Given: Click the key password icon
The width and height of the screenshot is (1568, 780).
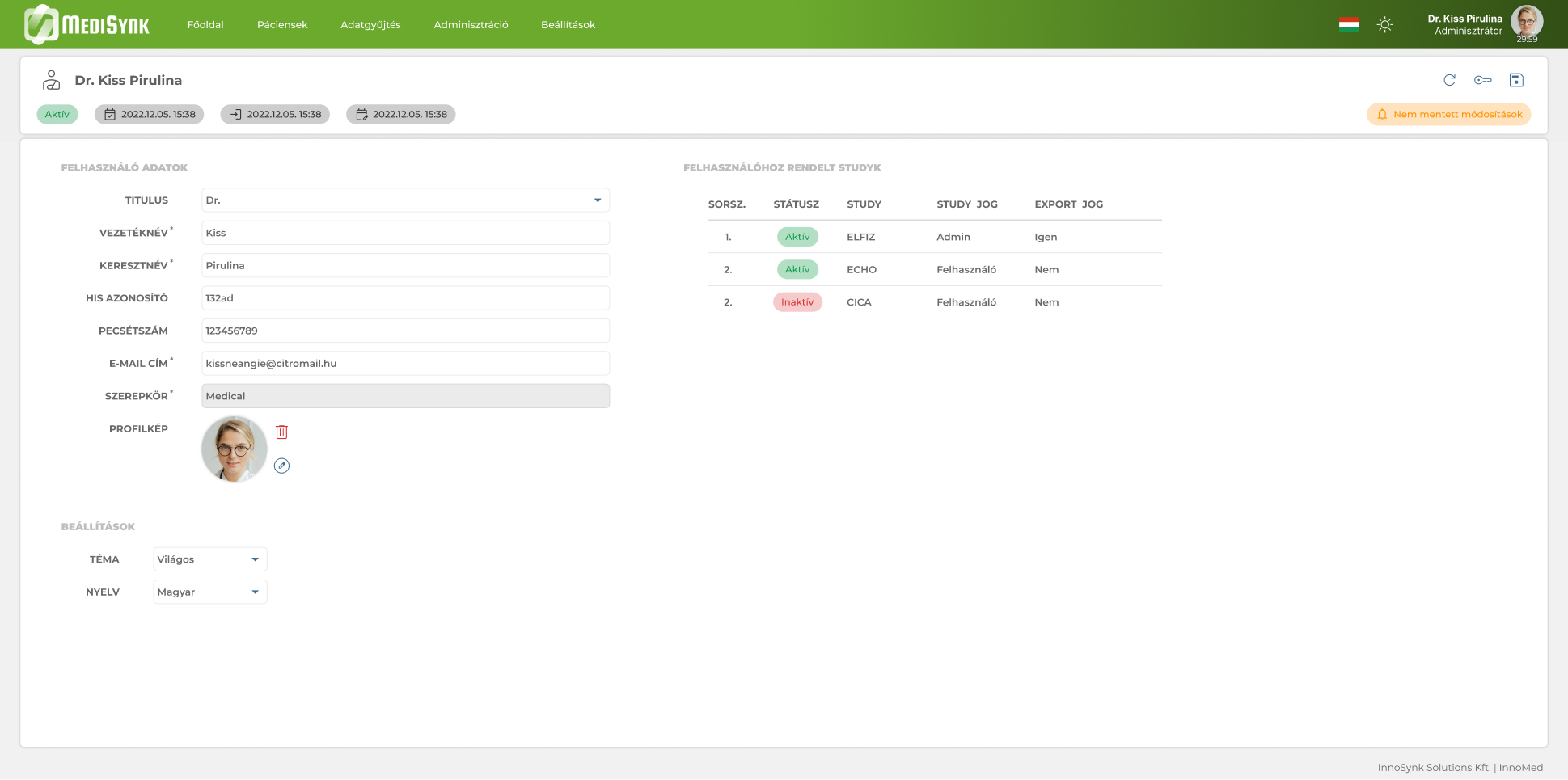Looking at the screenshot, I should pos(1483,80).
